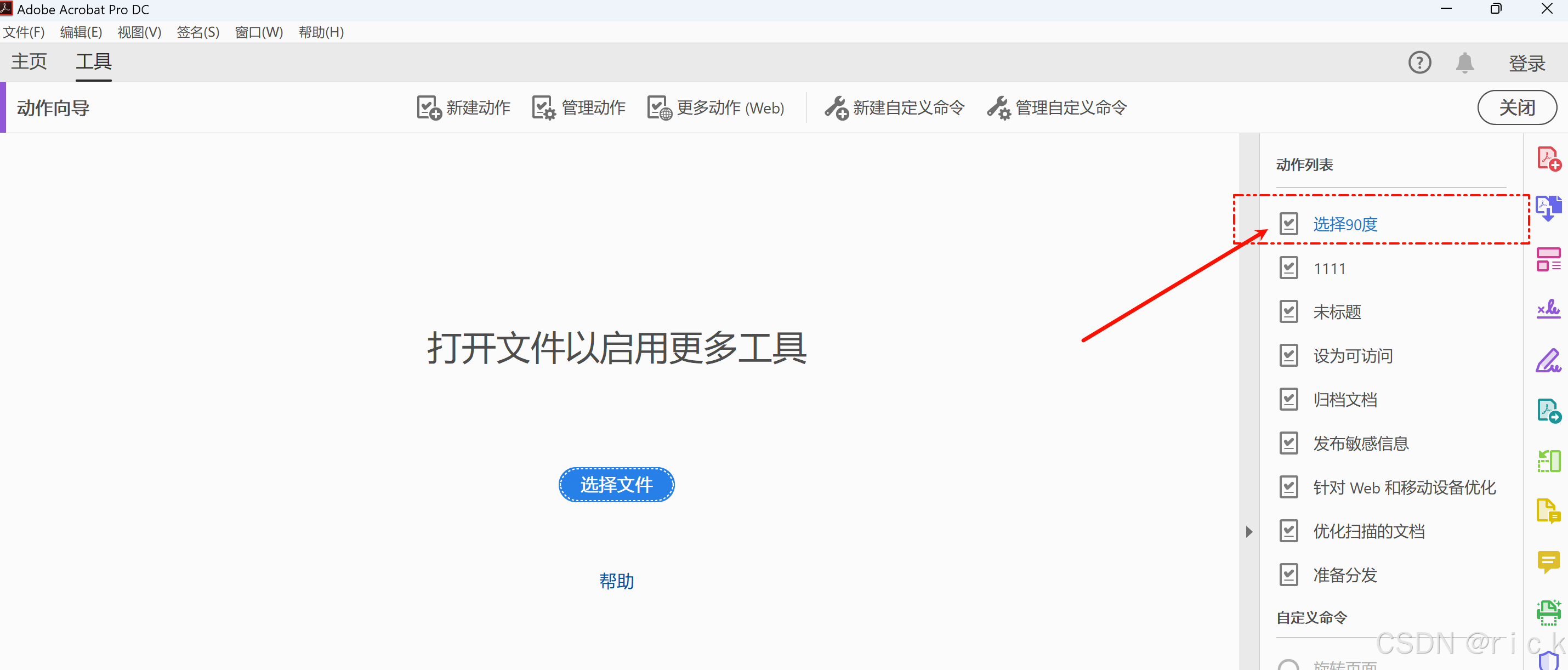Follow the 帮助 link below button
The width and height of the screenshot is (1568, 670).
pyautogui.click(x=616, y=581)
